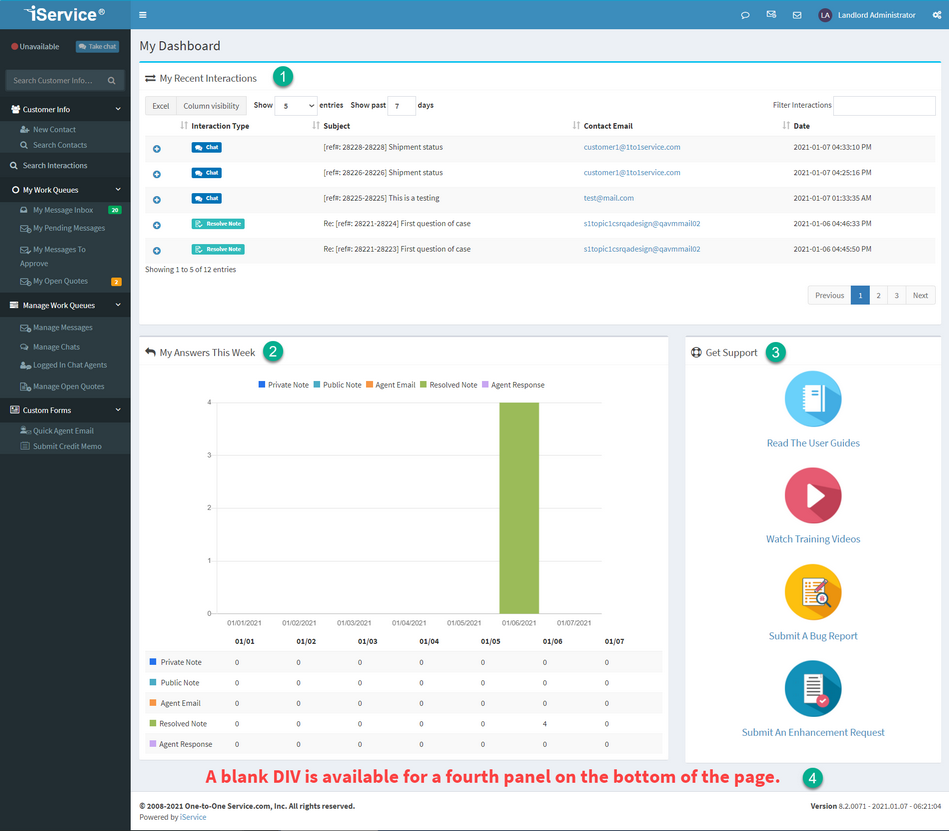949x831 pixels.
Task: Click the Filter Interactions input field
Action: click(x=884, y=106)
